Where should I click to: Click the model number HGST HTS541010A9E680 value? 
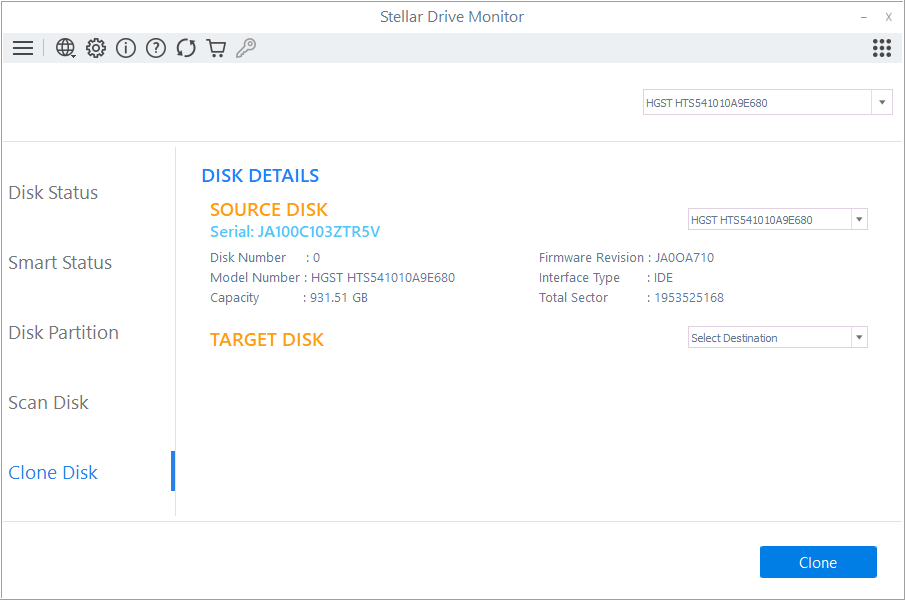click(383, 278)
